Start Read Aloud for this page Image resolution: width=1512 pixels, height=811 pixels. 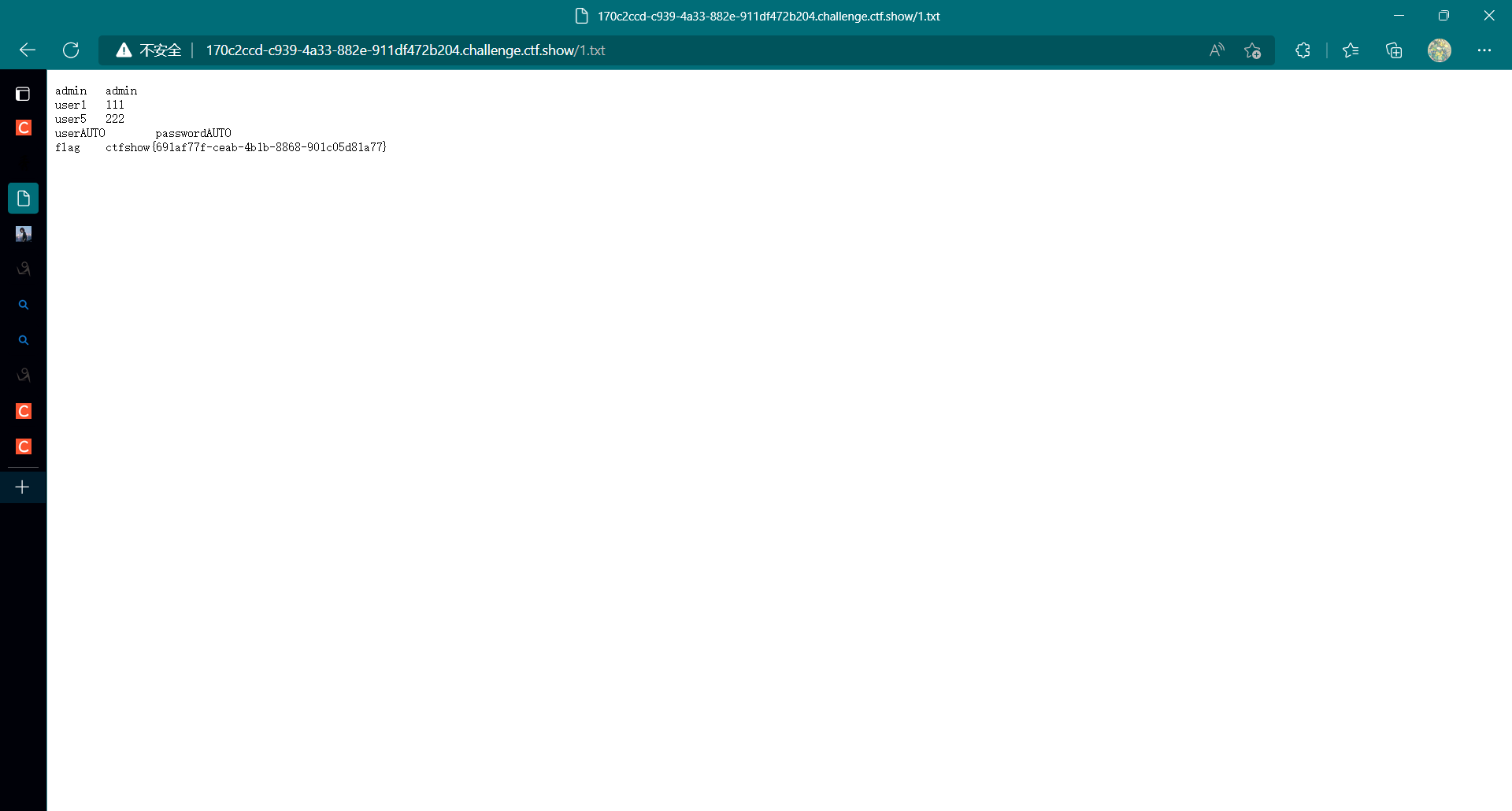coord(1217,50)
